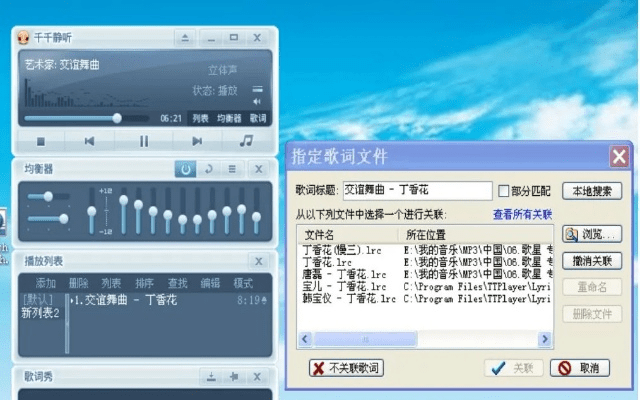Click the music note open-file icon
640x400 pixels.
[x=246, y=141]
